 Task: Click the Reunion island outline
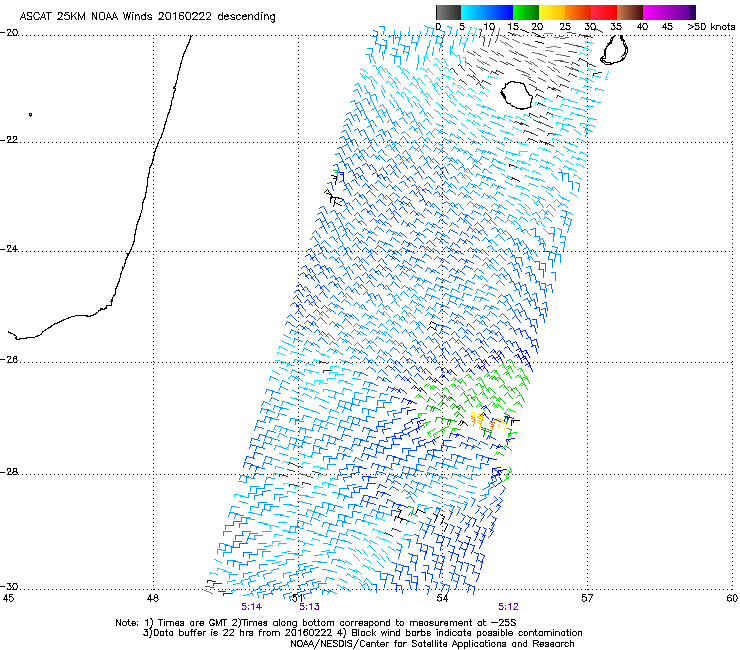tap(517, 95)
